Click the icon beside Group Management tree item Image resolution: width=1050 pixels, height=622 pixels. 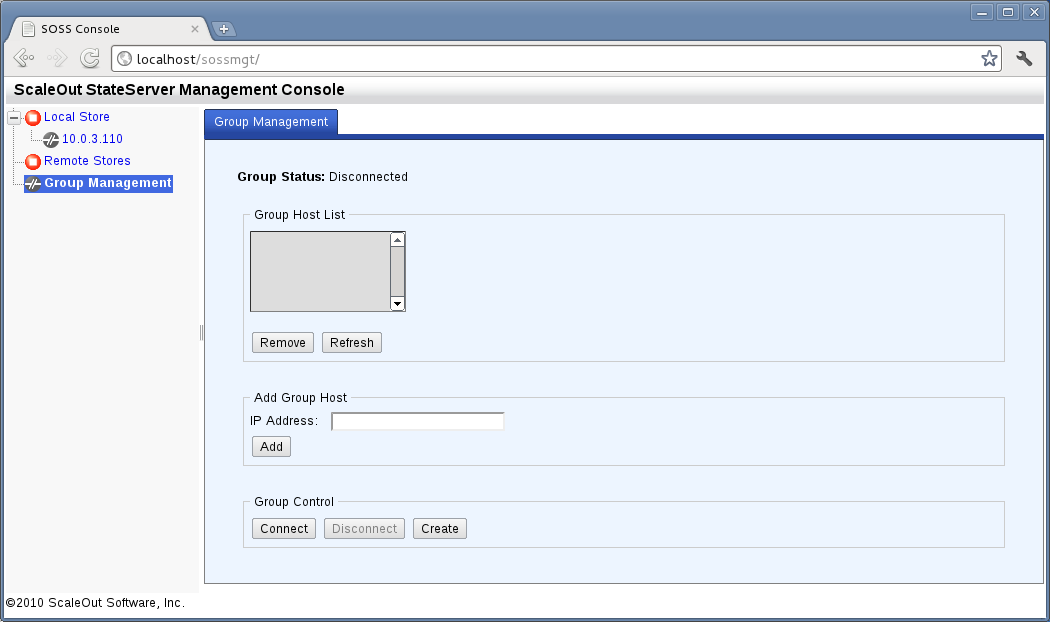click(x=33, y=184)
